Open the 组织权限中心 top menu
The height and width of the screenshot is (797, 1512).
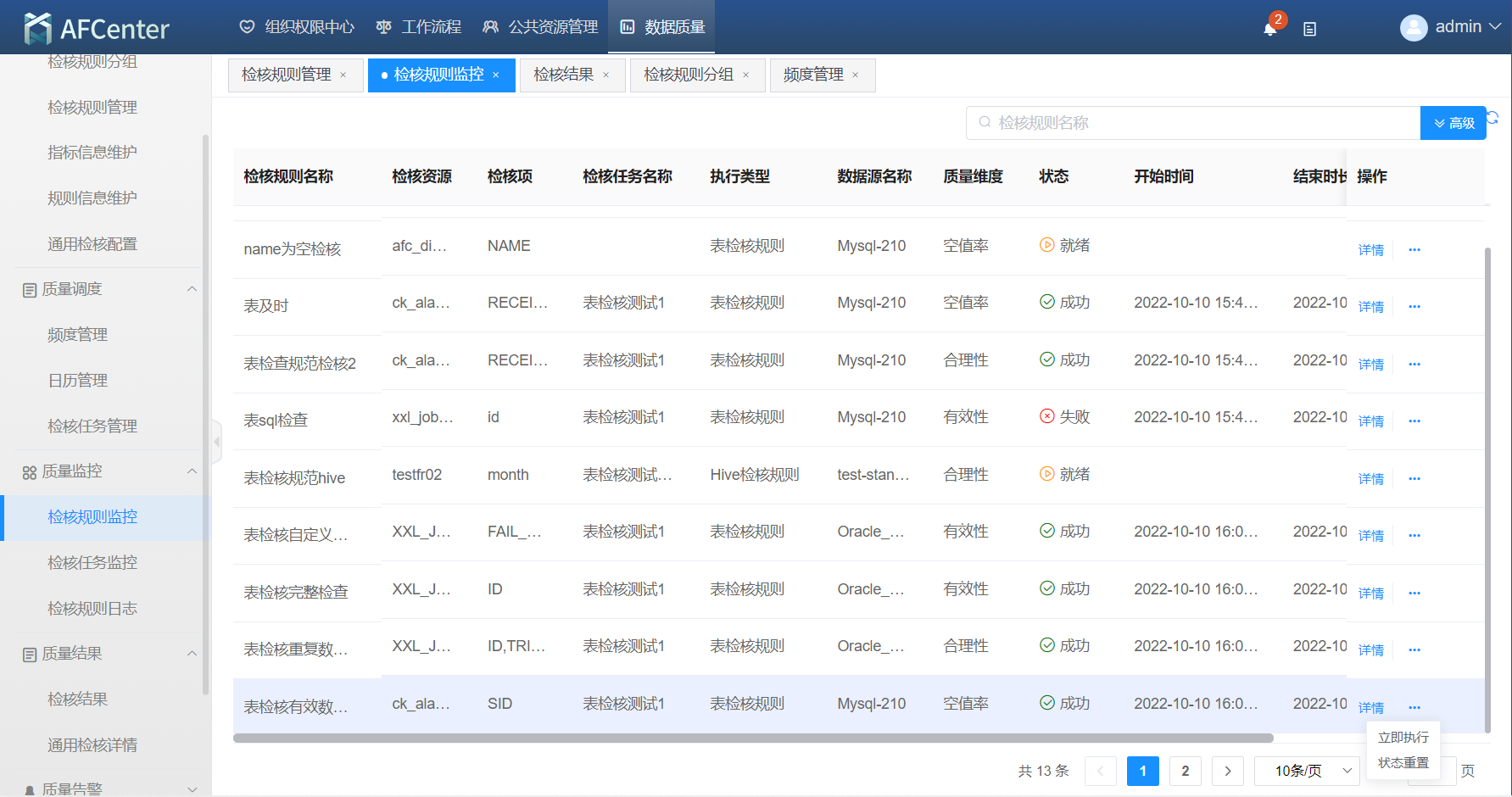tap(298, 27)
